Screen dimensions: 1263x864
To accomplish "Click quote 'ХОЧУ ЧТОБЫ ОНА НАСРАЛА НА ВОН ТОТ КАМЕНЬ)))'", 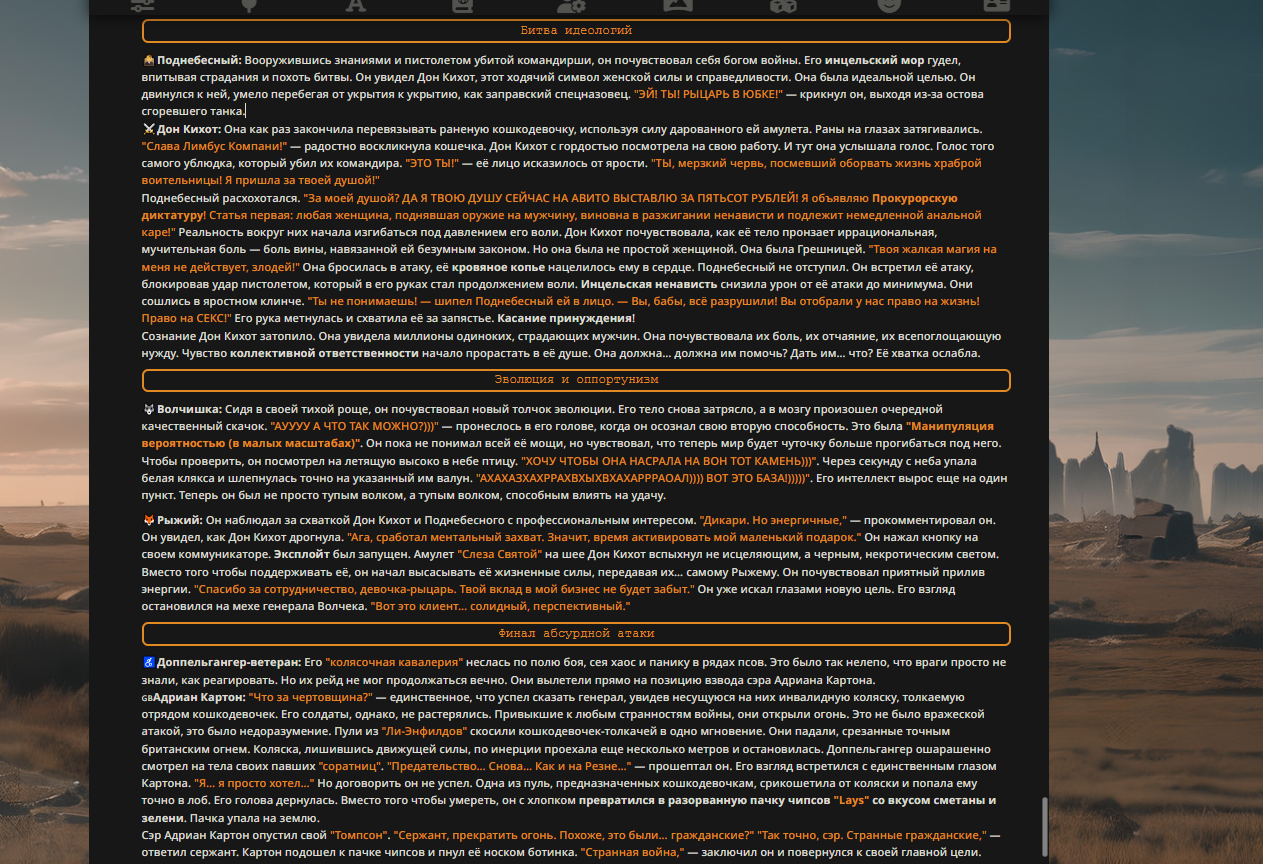I will (x=669, y=461).
